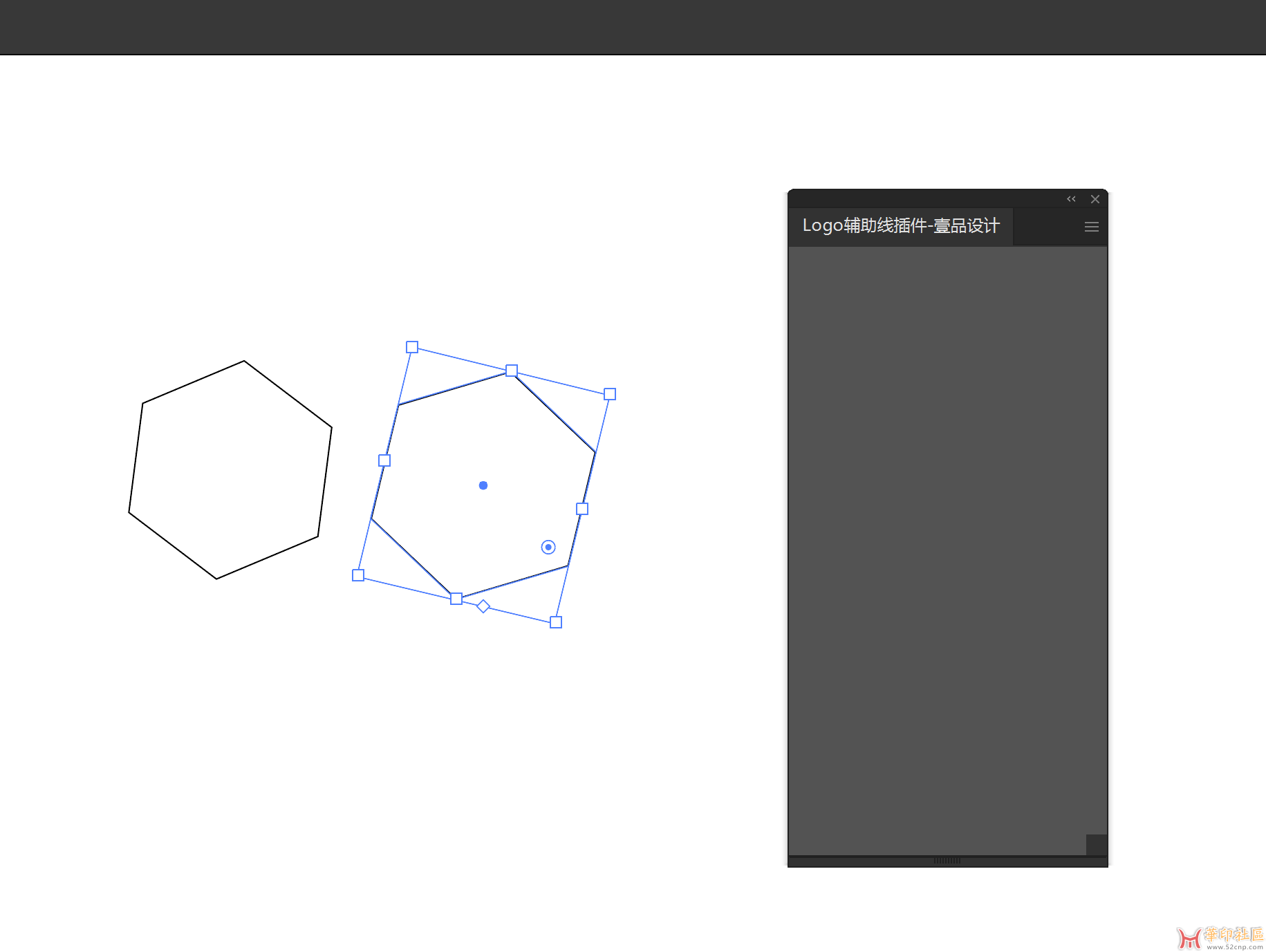1266x952 pixels.
Task: Click the 52cnp watermark logo
Action: 1220,937
